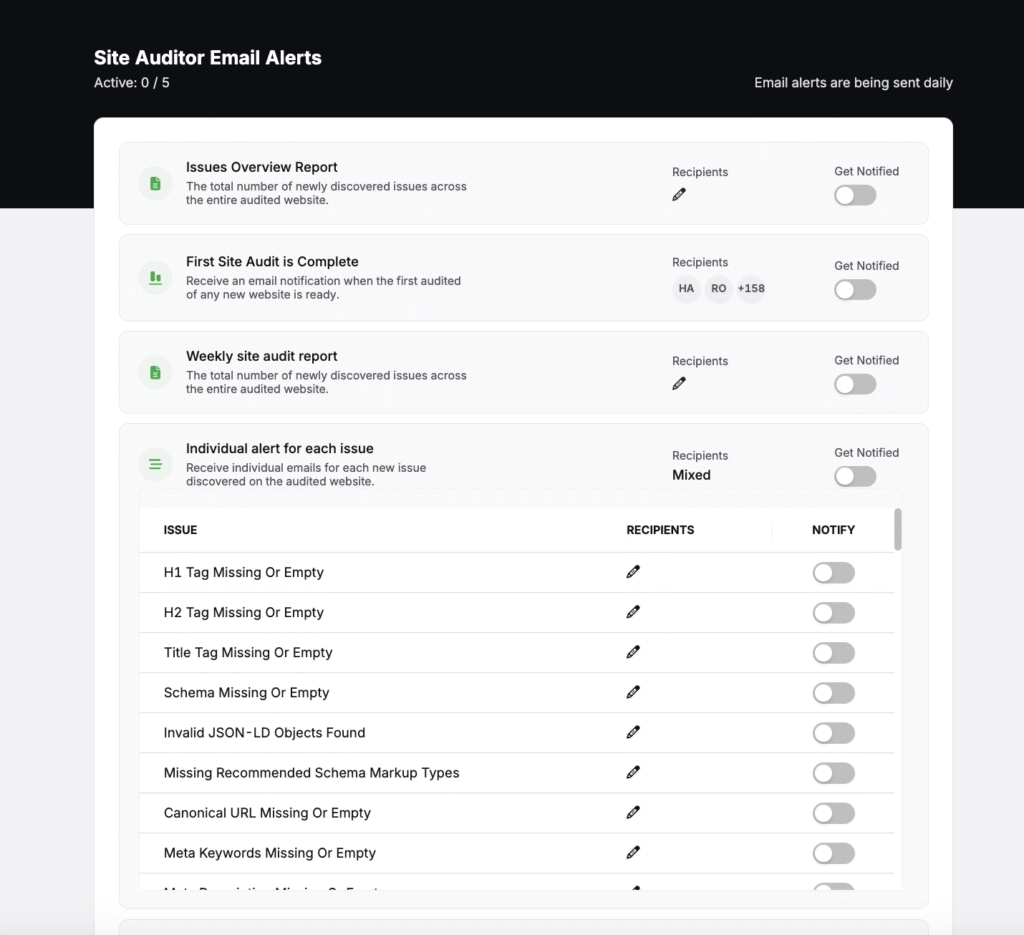Toggle notify for Meta Keywords Missing Or Empty

pyautogui.click(x=833, y=853)
